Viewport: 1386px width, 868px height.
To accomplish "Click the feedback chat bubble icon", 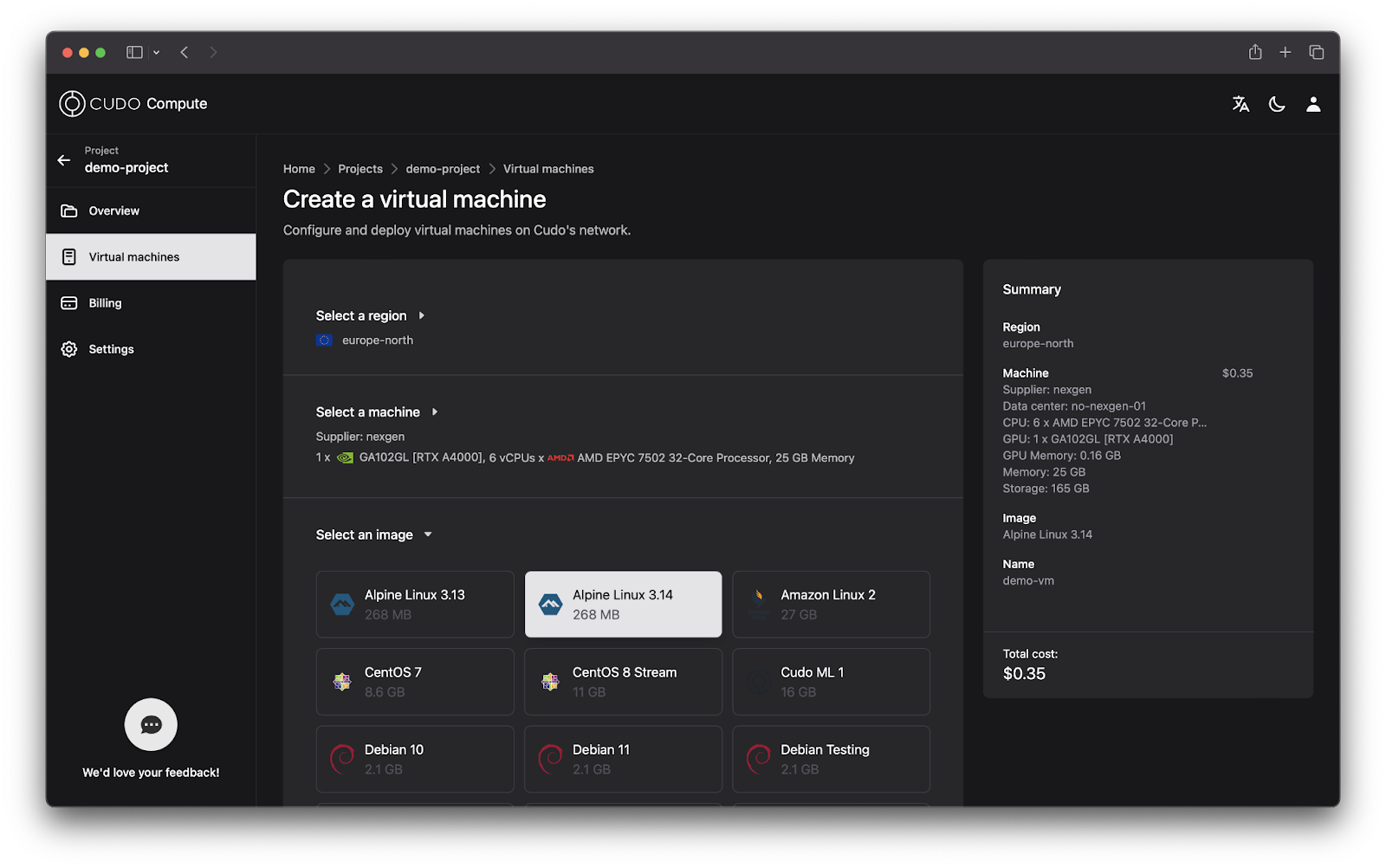I will pyautogui.click(x=151, y=724).
